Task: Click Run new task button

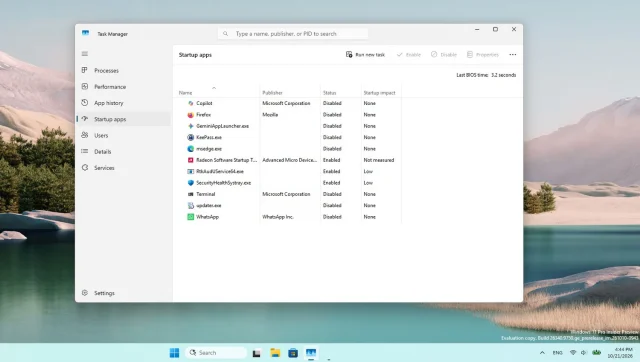Action: (x=365, y=55)
